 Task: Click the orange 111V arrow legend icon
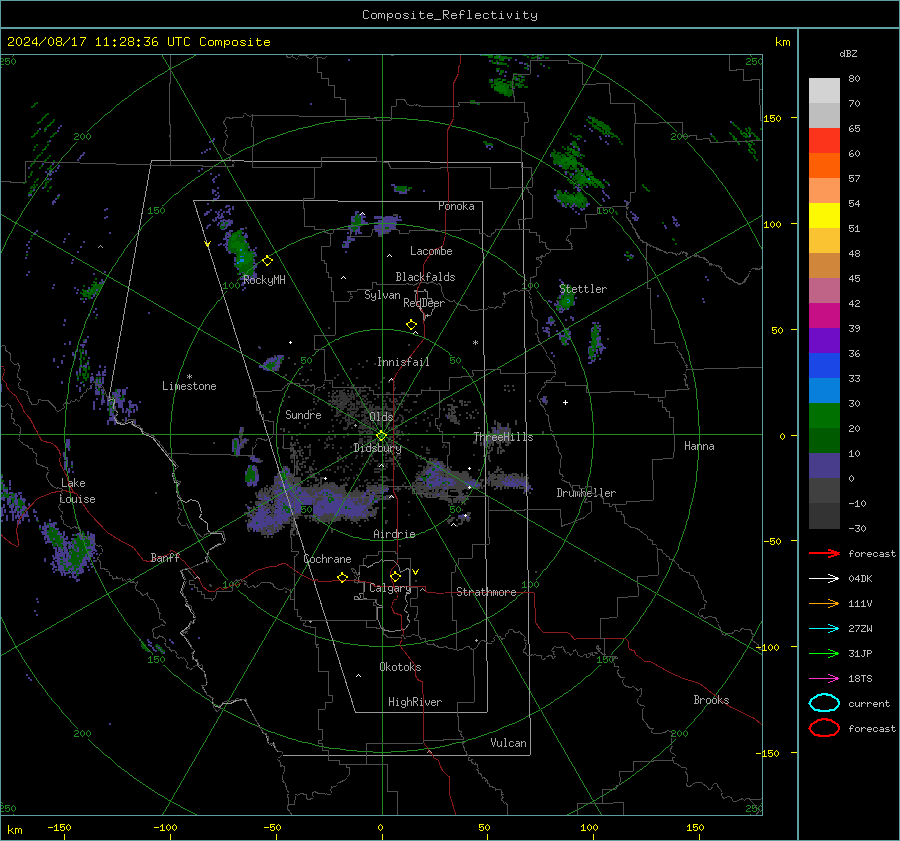click(x=824, y=603)
